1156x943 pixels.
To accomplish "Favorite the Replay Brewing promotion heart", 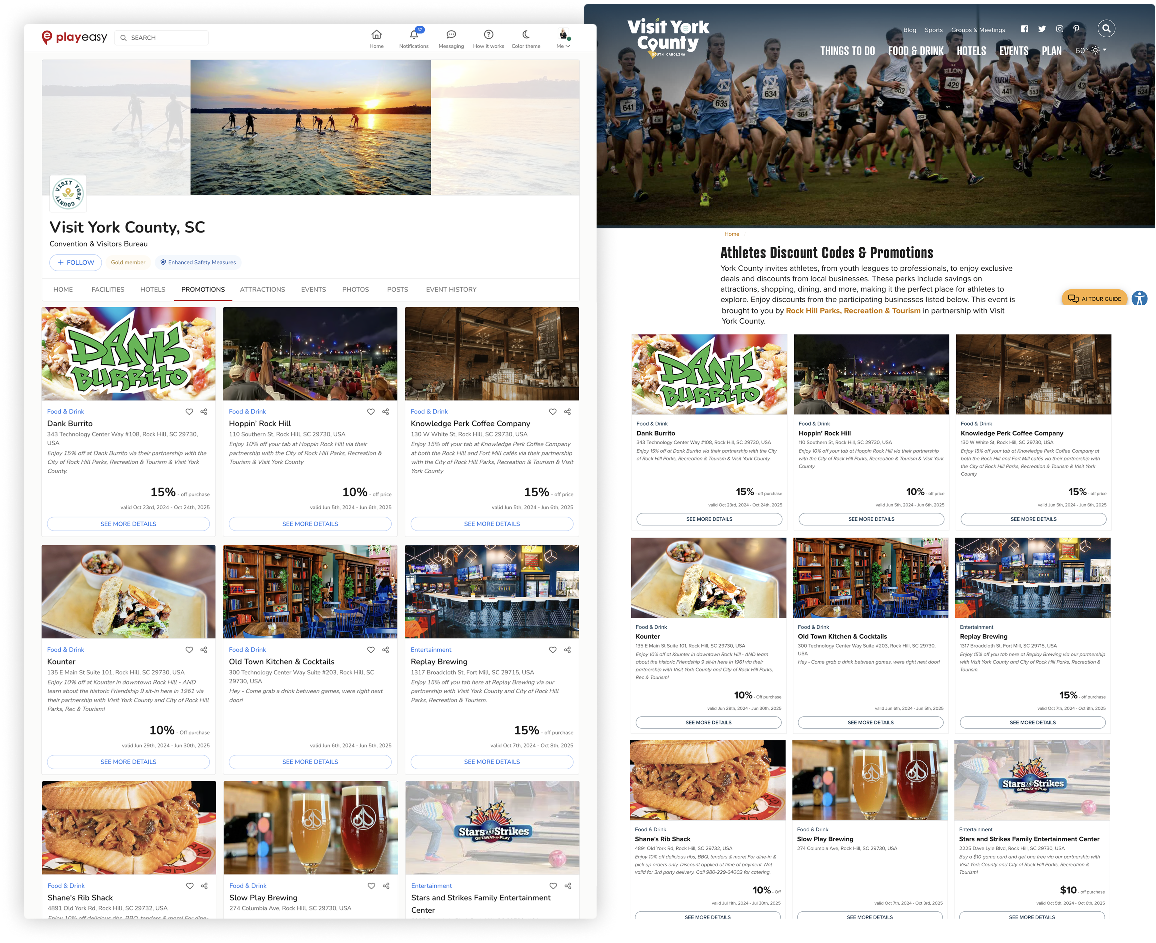I will [552, 649].
